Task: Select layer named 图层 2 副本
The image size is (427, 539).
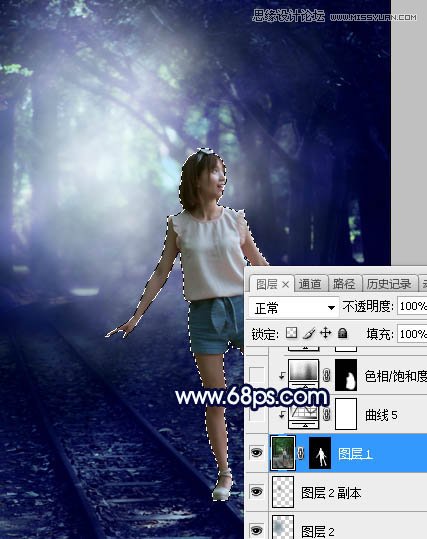Action: pyautogui.click(x=331, y=493)
